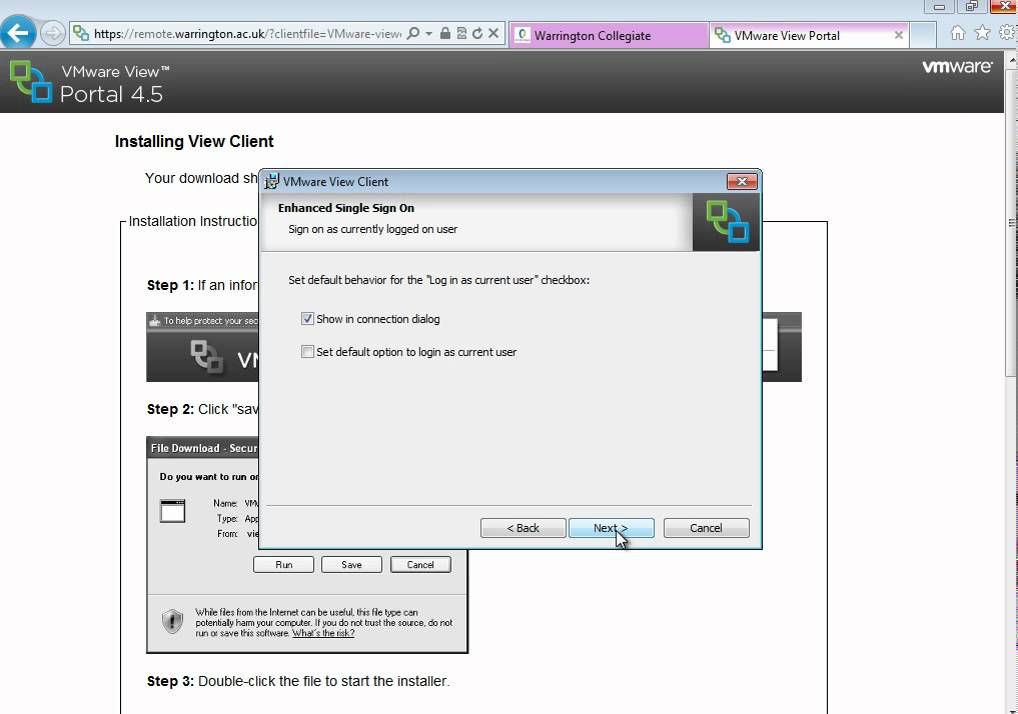Click the browser back arrow button
This screenshot has width=1018, height=714.
(18, 32)
